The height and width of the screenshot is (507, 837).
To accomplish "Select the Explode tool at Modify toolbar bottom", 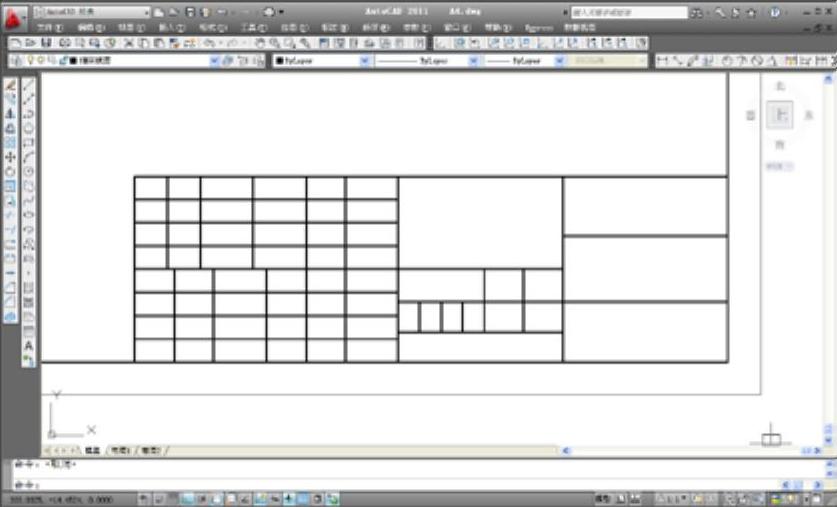I will pos(10,317).
